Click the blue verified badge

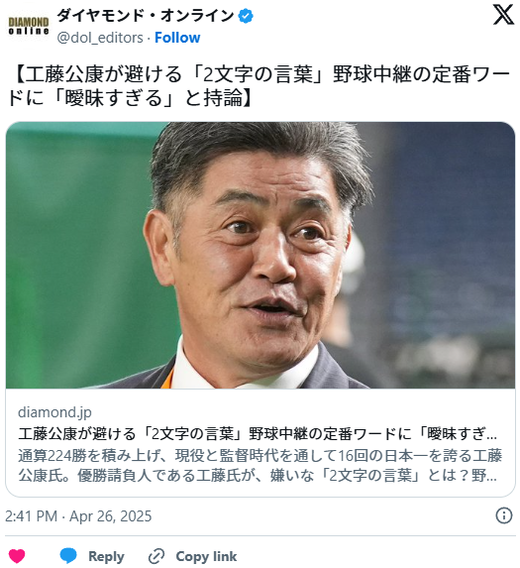(x=246, y=16)
